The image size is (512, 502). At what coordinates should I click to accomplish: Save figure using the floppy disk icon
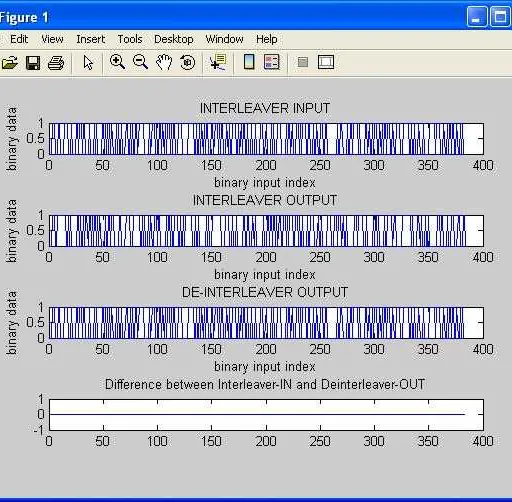click(x=33, y=63)
